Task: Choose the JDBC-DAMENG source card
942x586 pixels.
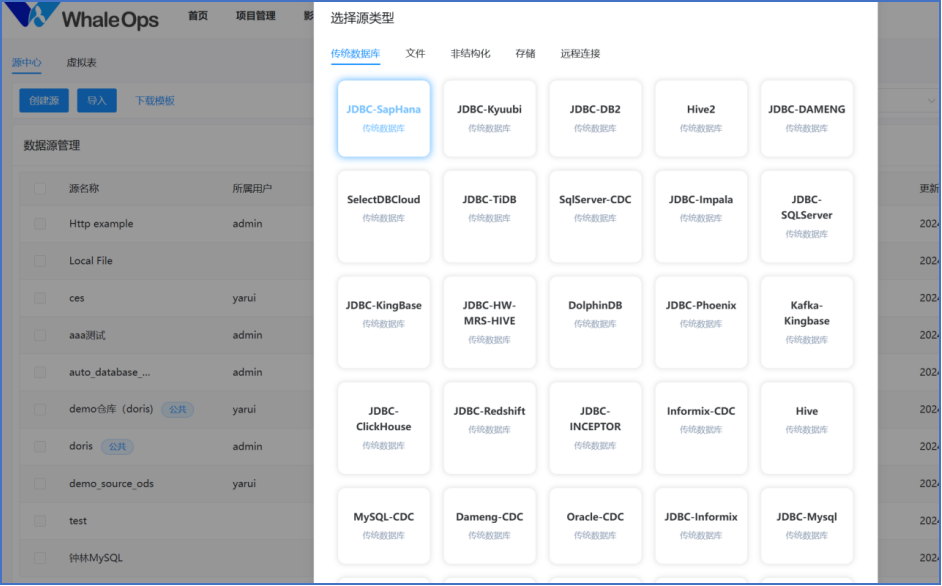Action: [806, 118]
